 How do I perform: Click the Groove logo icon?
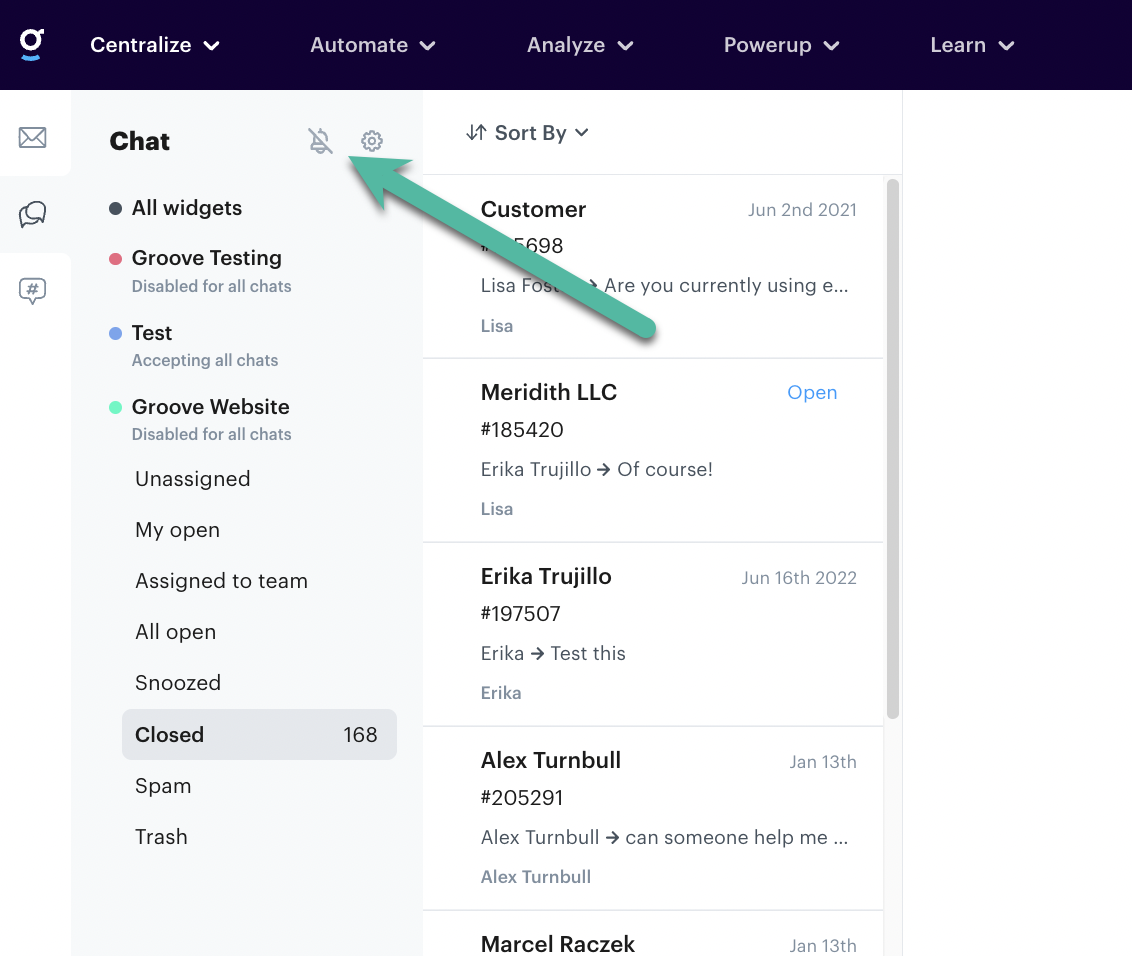coord(32,44)
